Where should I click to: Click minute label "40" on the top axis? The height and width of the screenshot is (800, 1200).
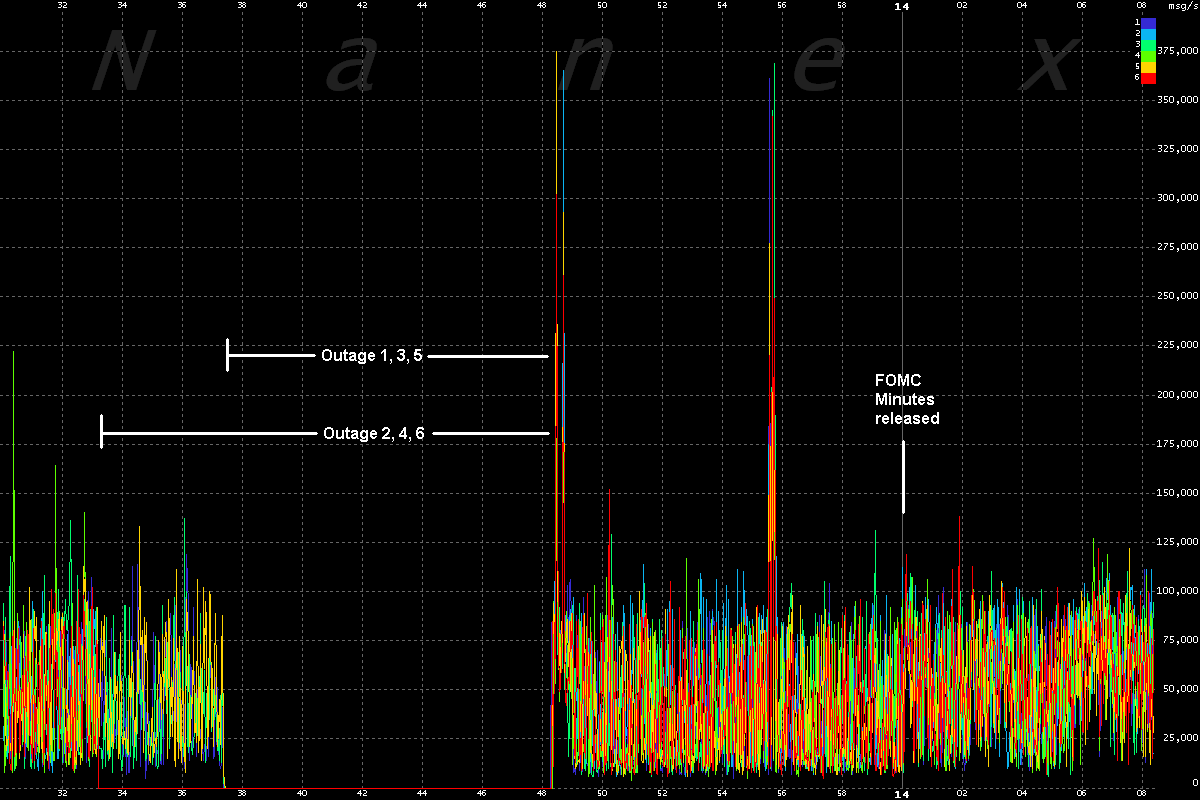(302, 6)
